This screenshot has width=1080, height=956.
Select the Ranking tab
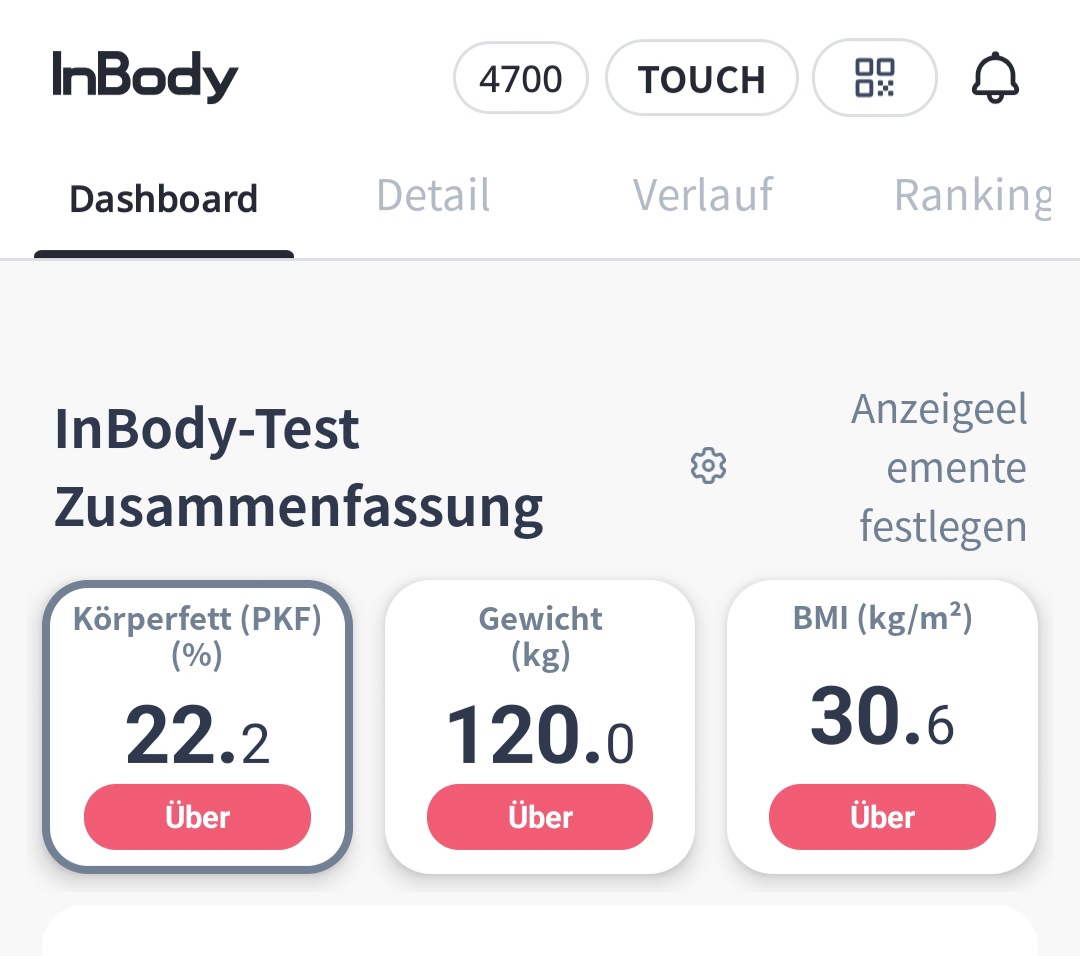972,196
